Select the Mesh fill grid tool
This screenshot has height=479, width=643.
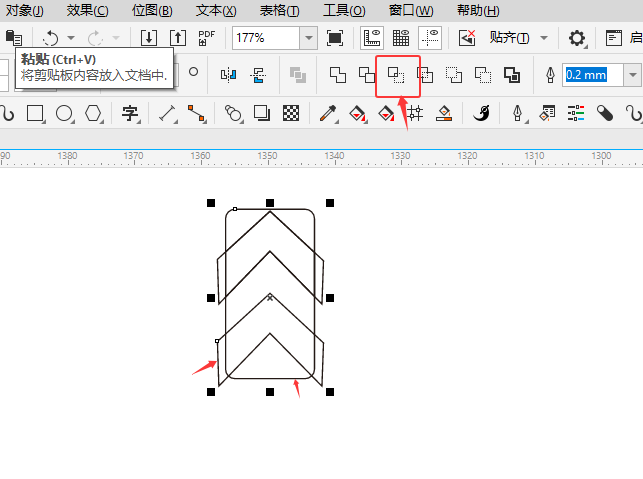(415, 113)
